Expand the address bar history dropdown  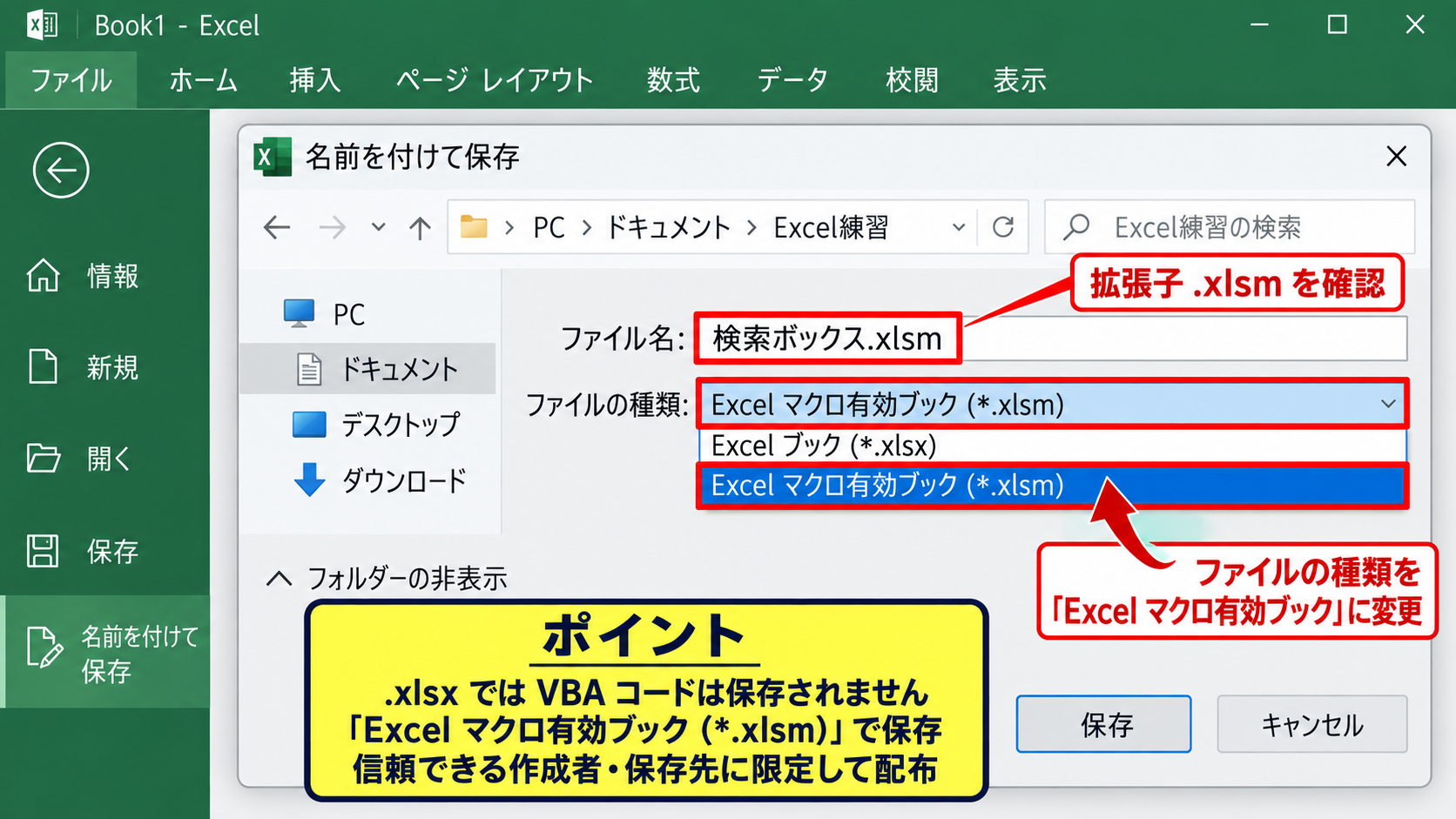[959, 227]
